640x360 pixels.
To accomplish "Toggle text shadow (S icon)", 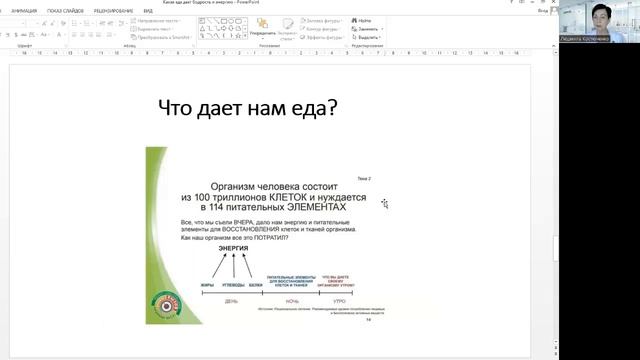I will [16, 35].
